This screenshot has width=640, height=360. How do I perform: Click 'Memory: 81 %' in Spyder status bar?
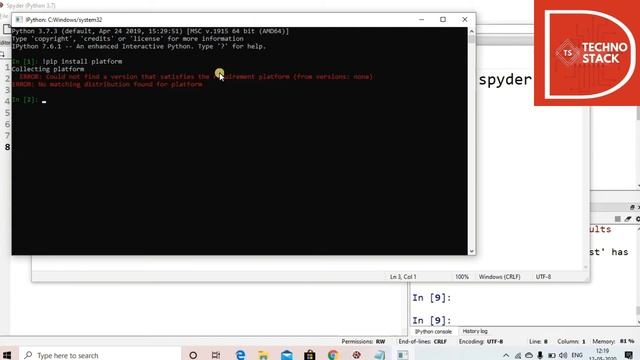tap(613, 341)
